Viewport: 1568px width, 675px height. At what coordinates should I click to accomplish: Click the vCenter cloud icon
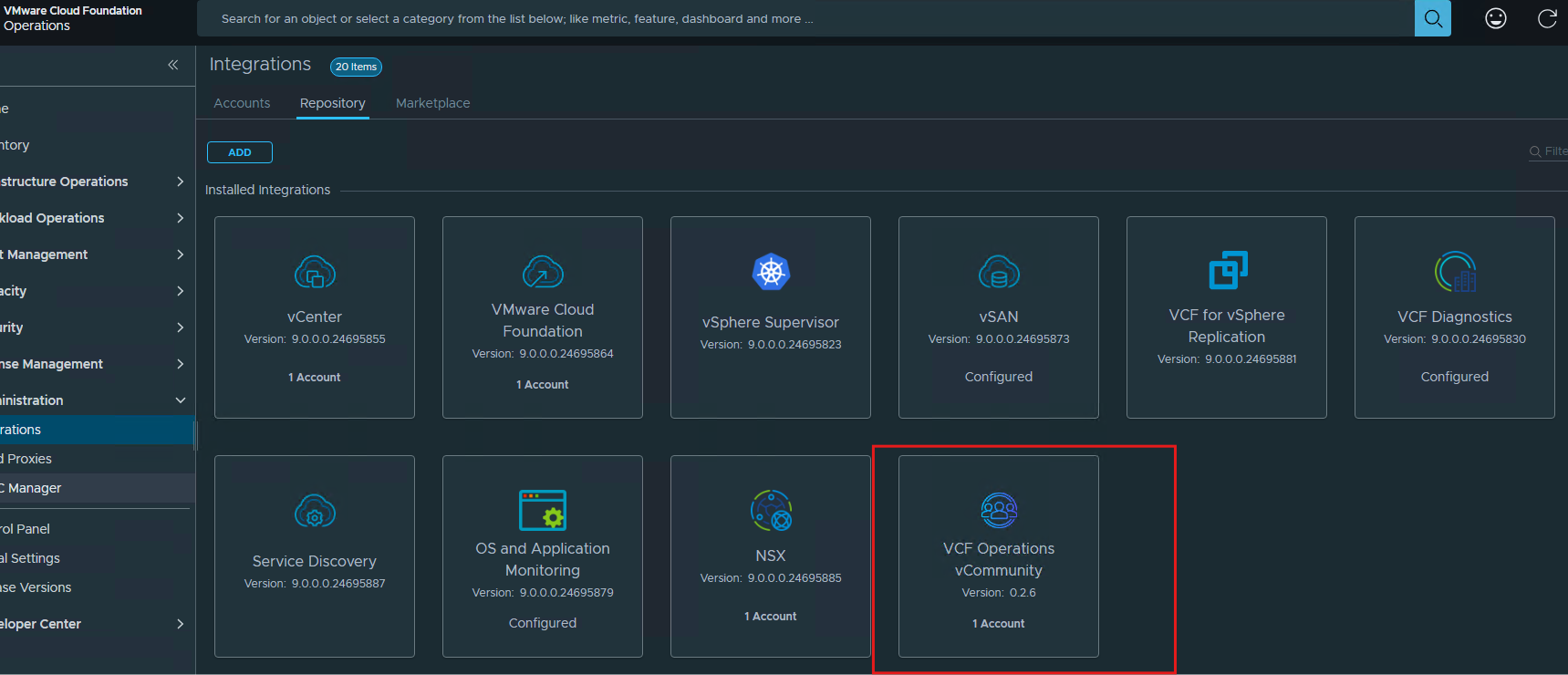coord(315,272)
